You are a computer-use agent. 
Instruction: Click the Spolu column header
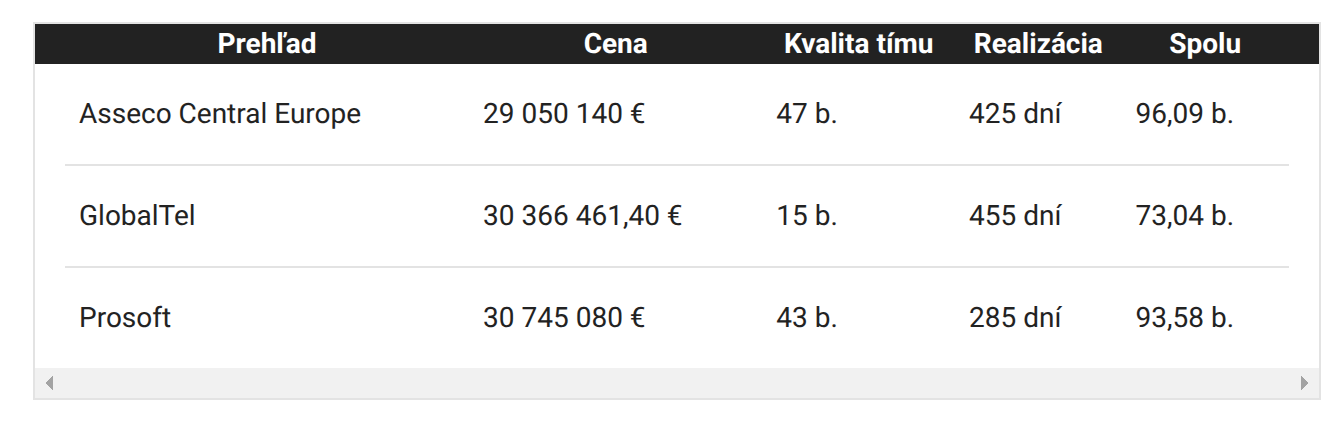[1204, 44]
